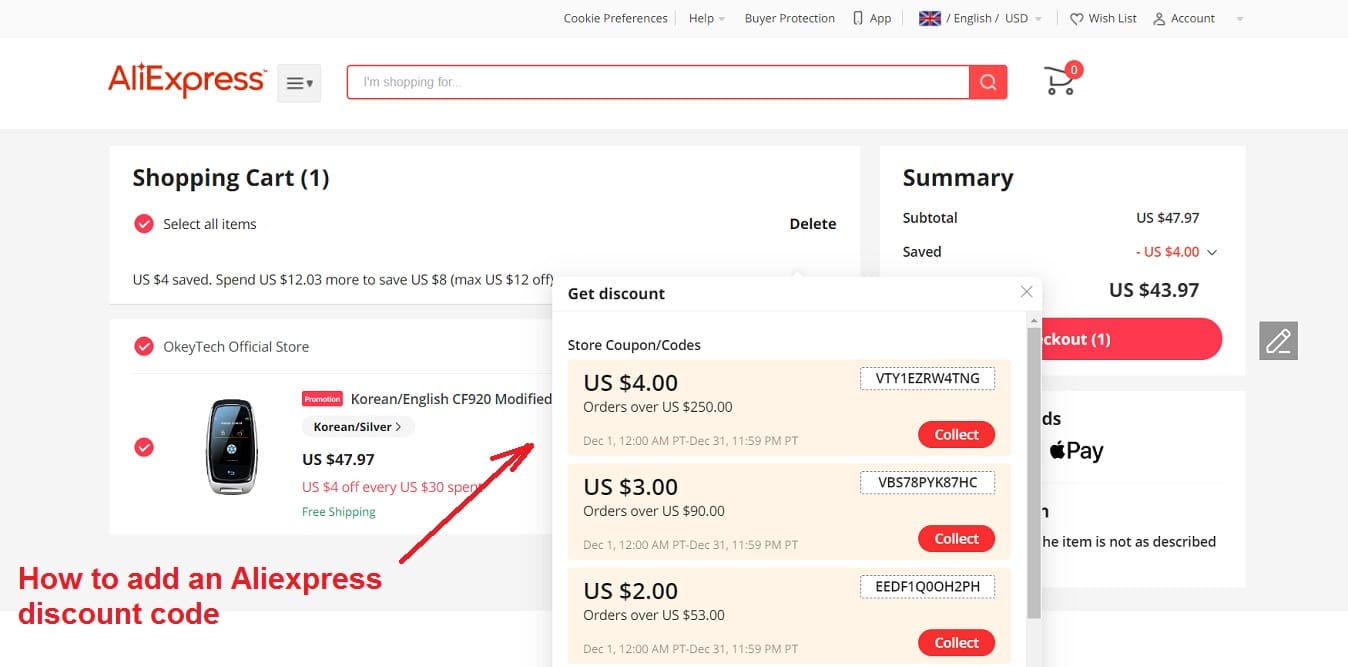
Task: Click the Wish List heart icon
Action: 1077,19
